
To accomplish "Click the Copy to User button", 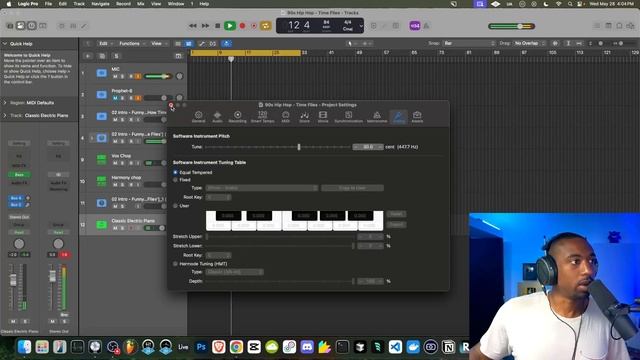I will (x=352, y=188).
